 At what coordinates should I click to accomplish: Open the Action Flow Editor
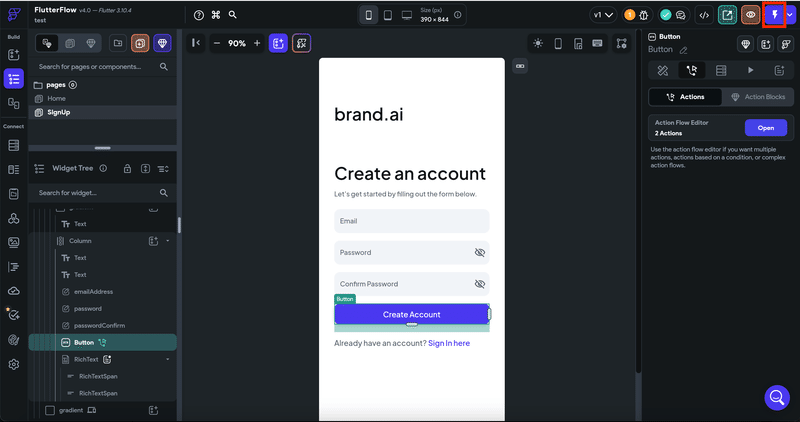765,128
